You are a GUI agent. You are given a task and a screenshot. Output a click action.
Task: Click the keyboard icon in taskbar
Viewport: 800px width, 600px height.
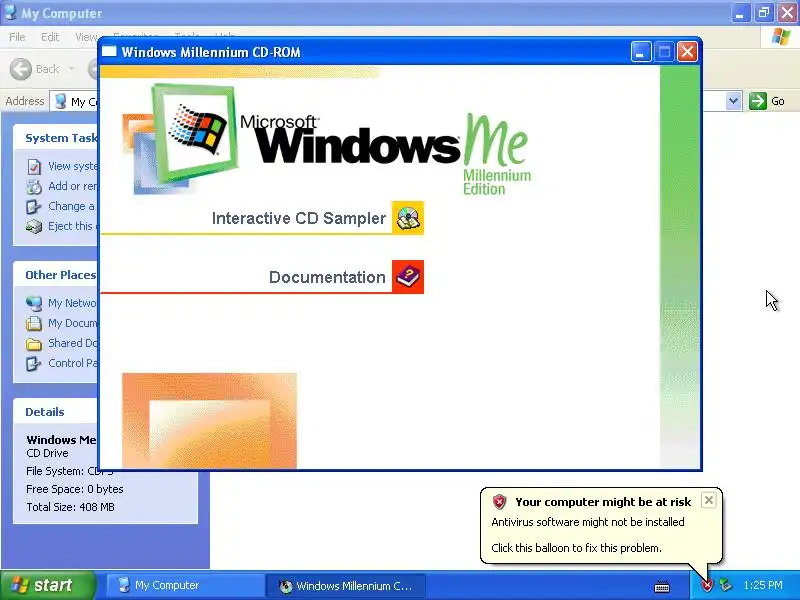(x=662, y=587)
